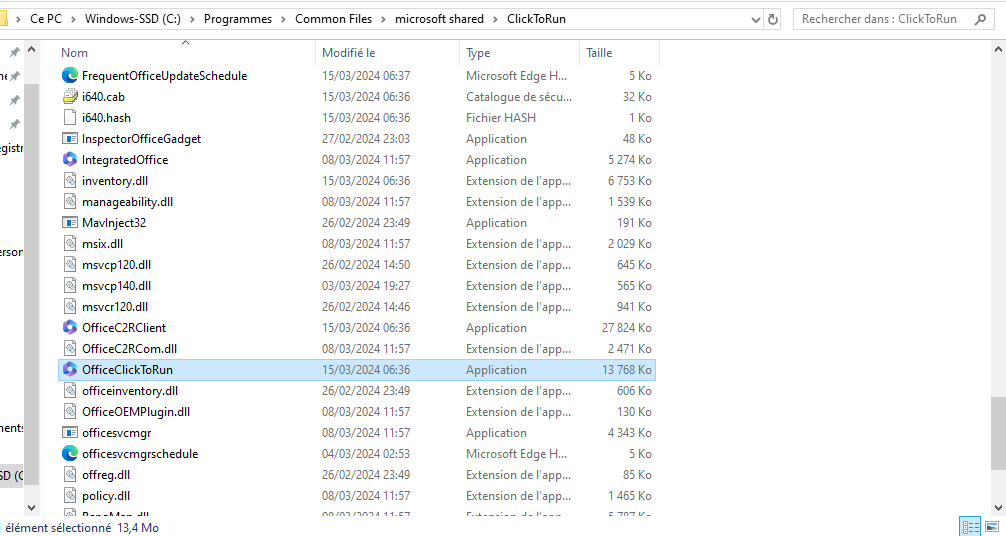Select the OfficeC2RCom.dll file icon
The image size is (1006, 536).
pos(70,349)
